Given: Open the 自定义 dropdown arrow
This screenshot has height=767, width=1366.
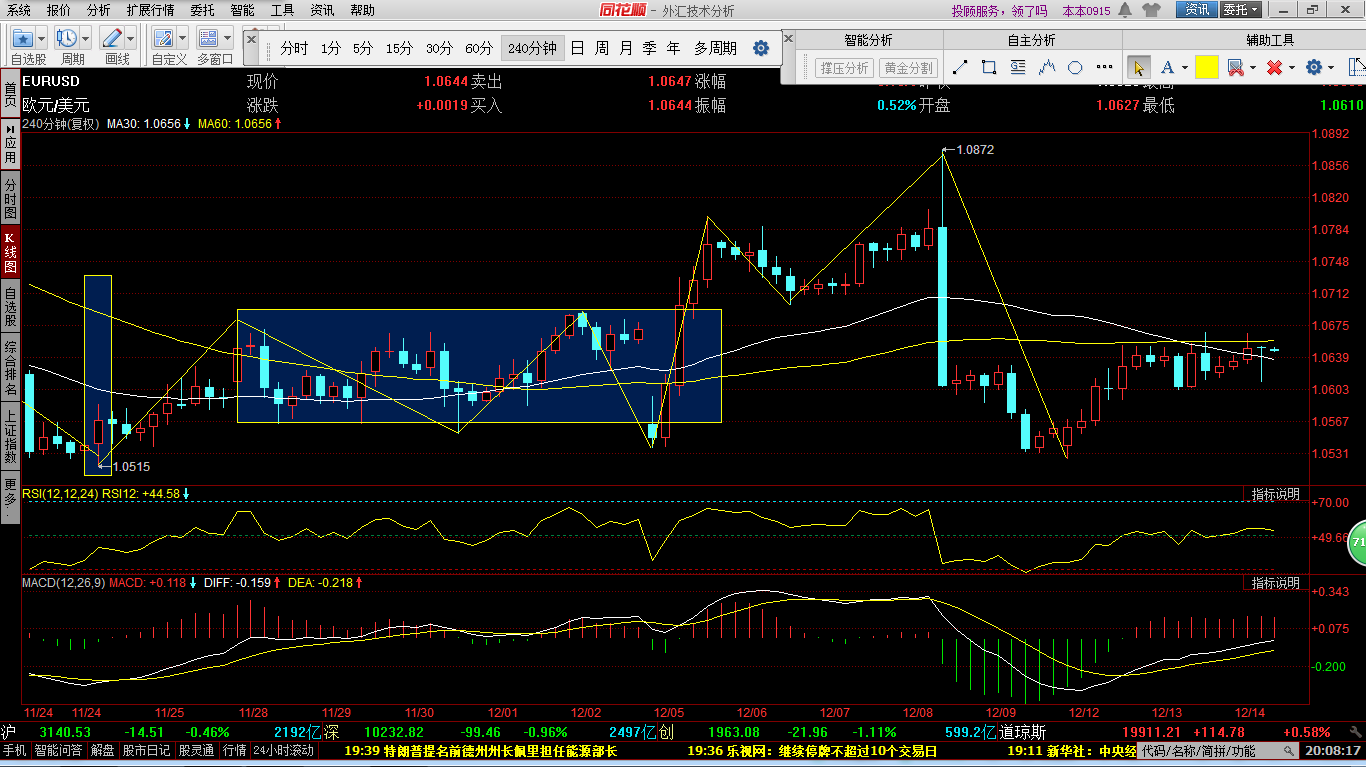Looking at the screenshot, I should (x=183, y=39).
